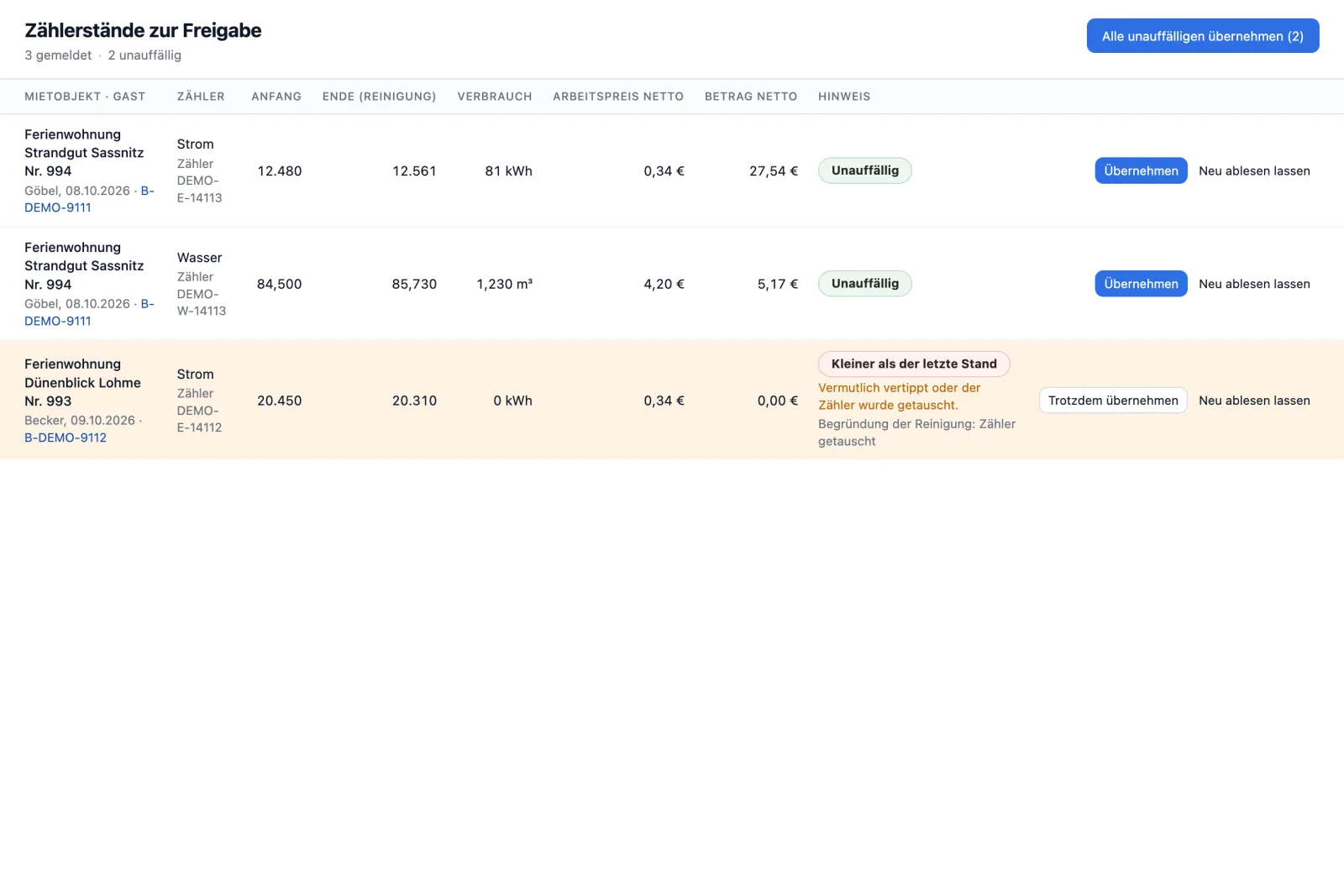Click the Unauffällig badge in Wasser row
The height and width of the screenshot is (896, 1344).
click(x=865, y=284)
